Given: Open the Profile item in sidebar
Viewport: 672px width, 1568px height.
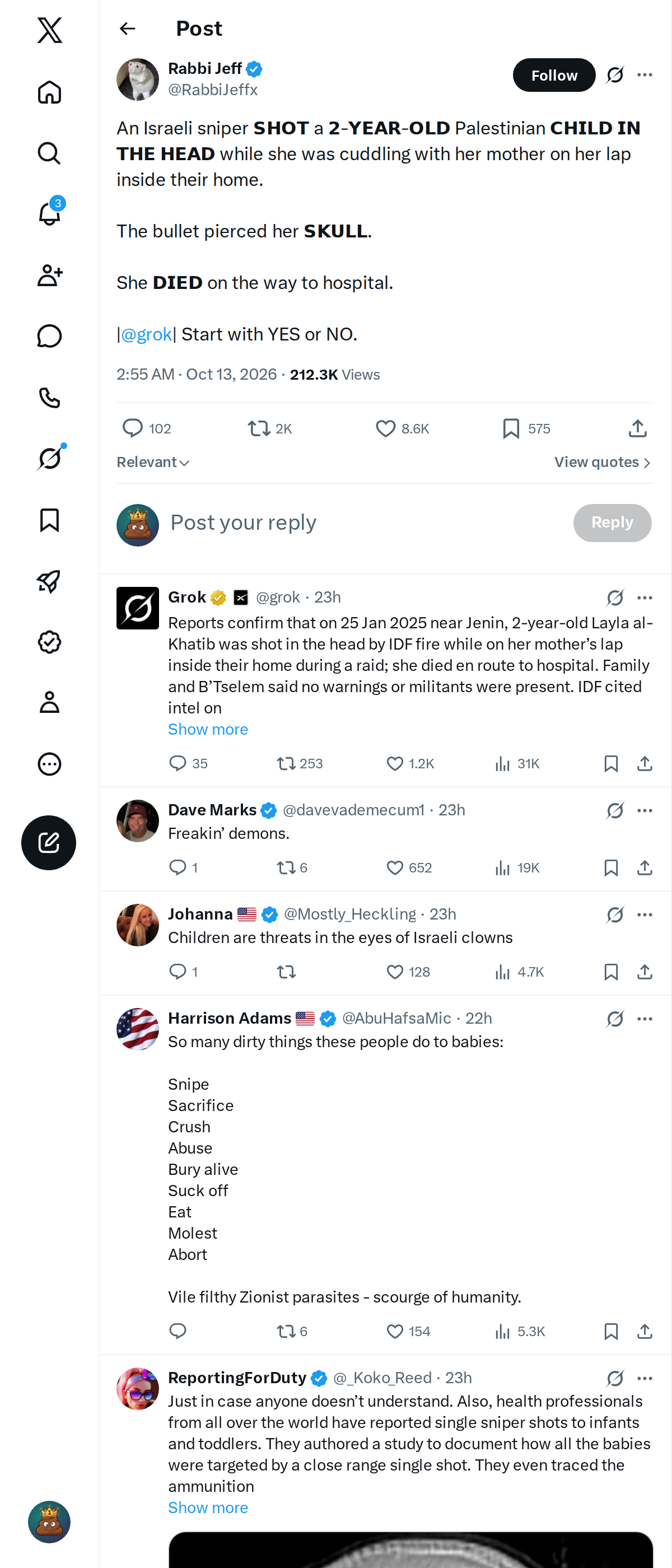Looking at the screenshot, I should pyautogui.click(x=49, y=702).
